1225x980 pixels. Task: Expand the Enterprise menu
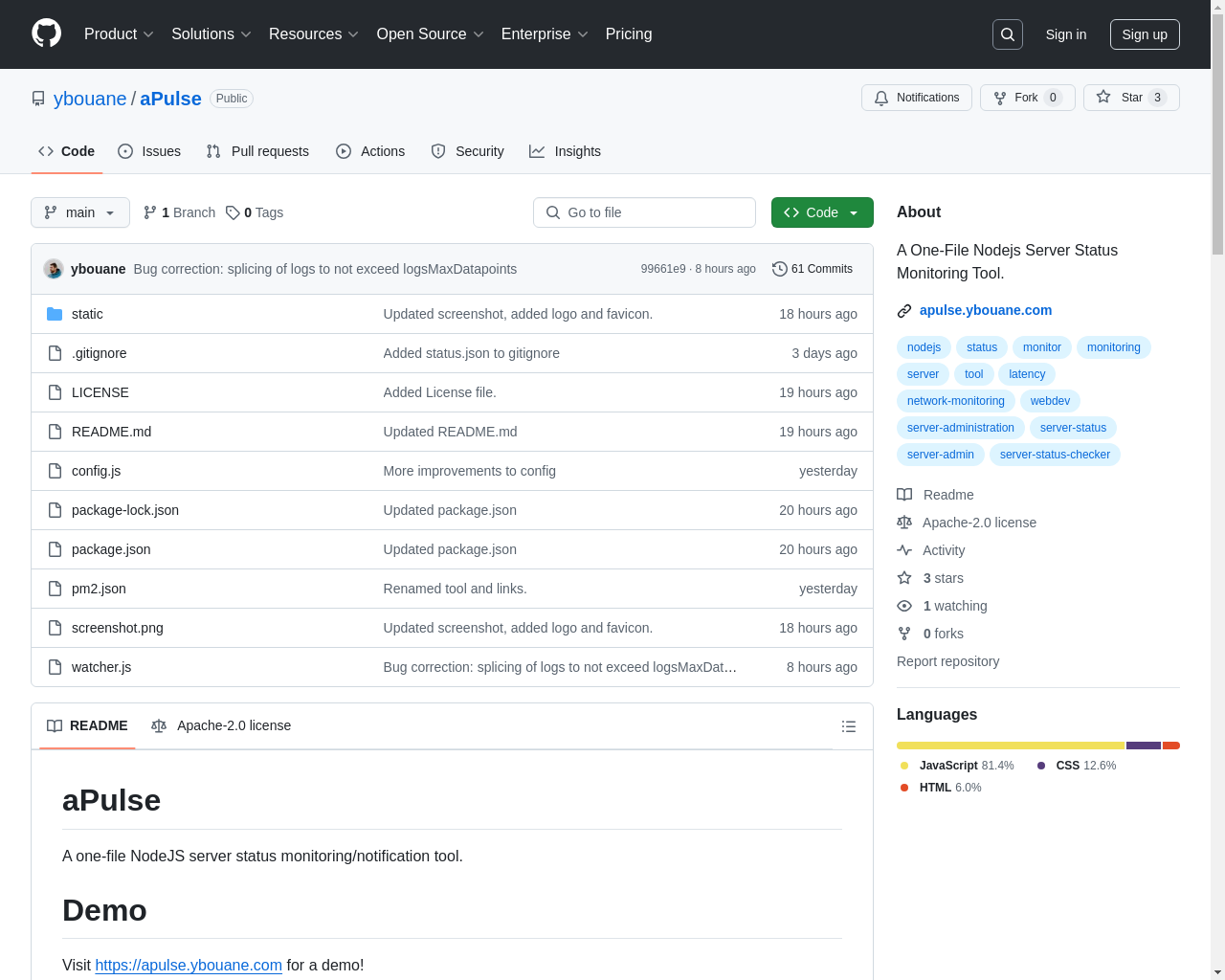pos(545,34)
